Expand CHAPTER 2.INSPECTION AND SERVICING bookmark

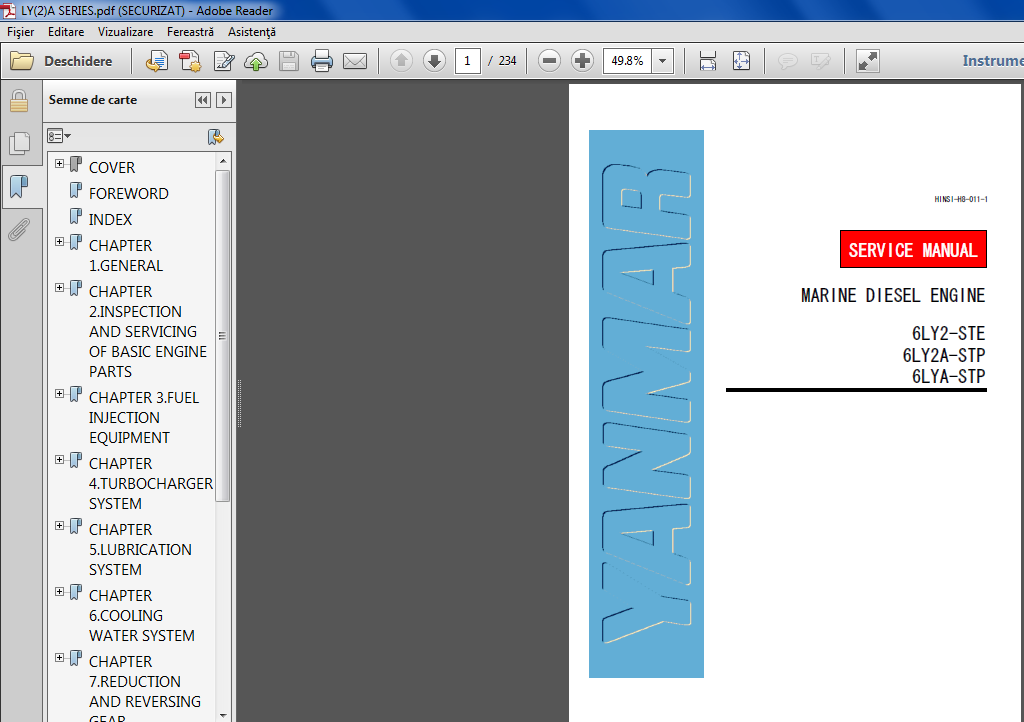[x=59, y=287]
